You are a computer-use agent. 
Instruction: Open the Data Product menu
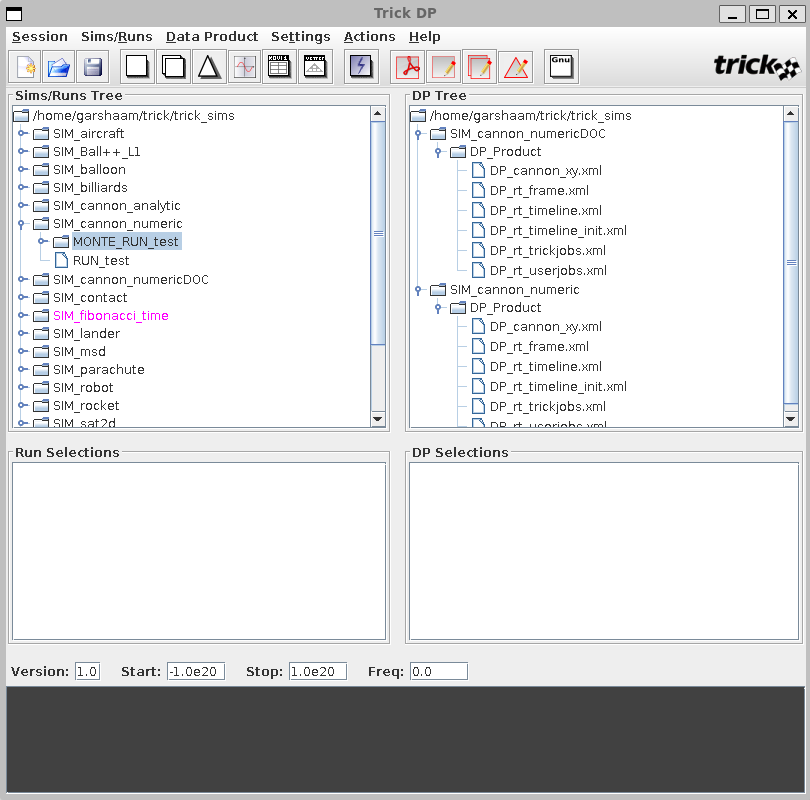click(x=212, y=37)
